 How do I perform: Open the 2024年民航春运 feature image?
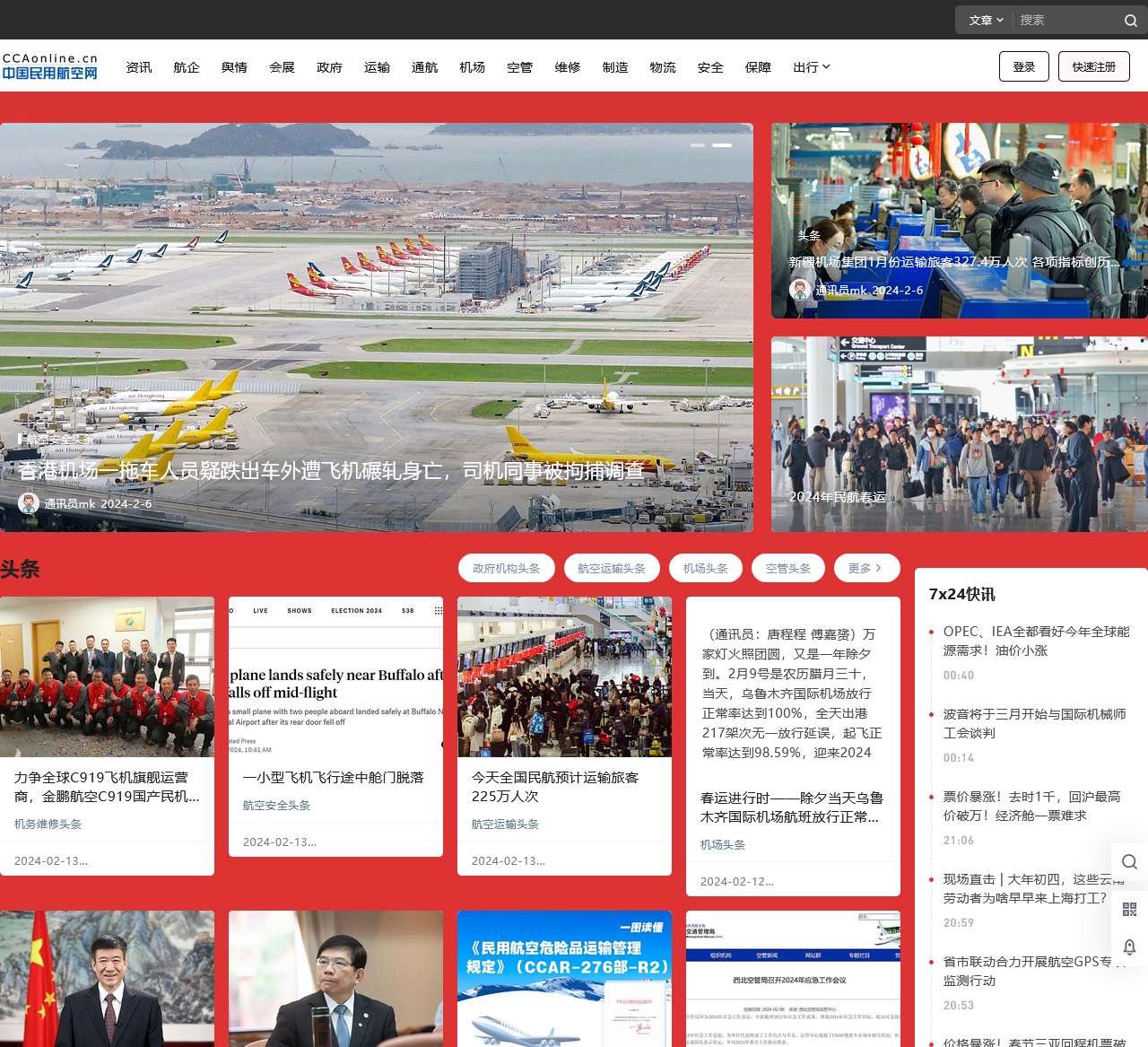click(x=960, y=434)
